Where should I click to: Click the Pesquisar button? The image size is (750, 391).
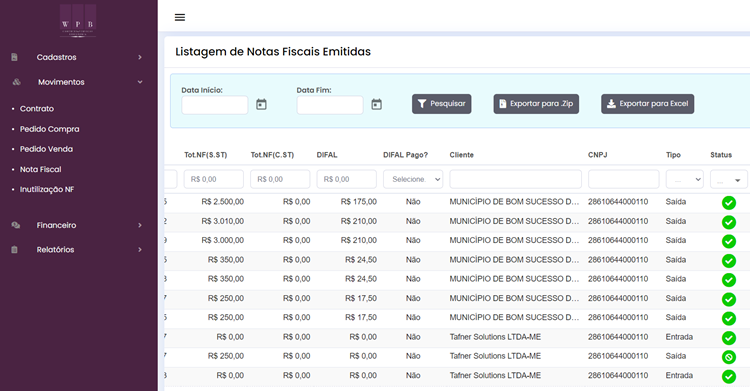click(441, 104)
